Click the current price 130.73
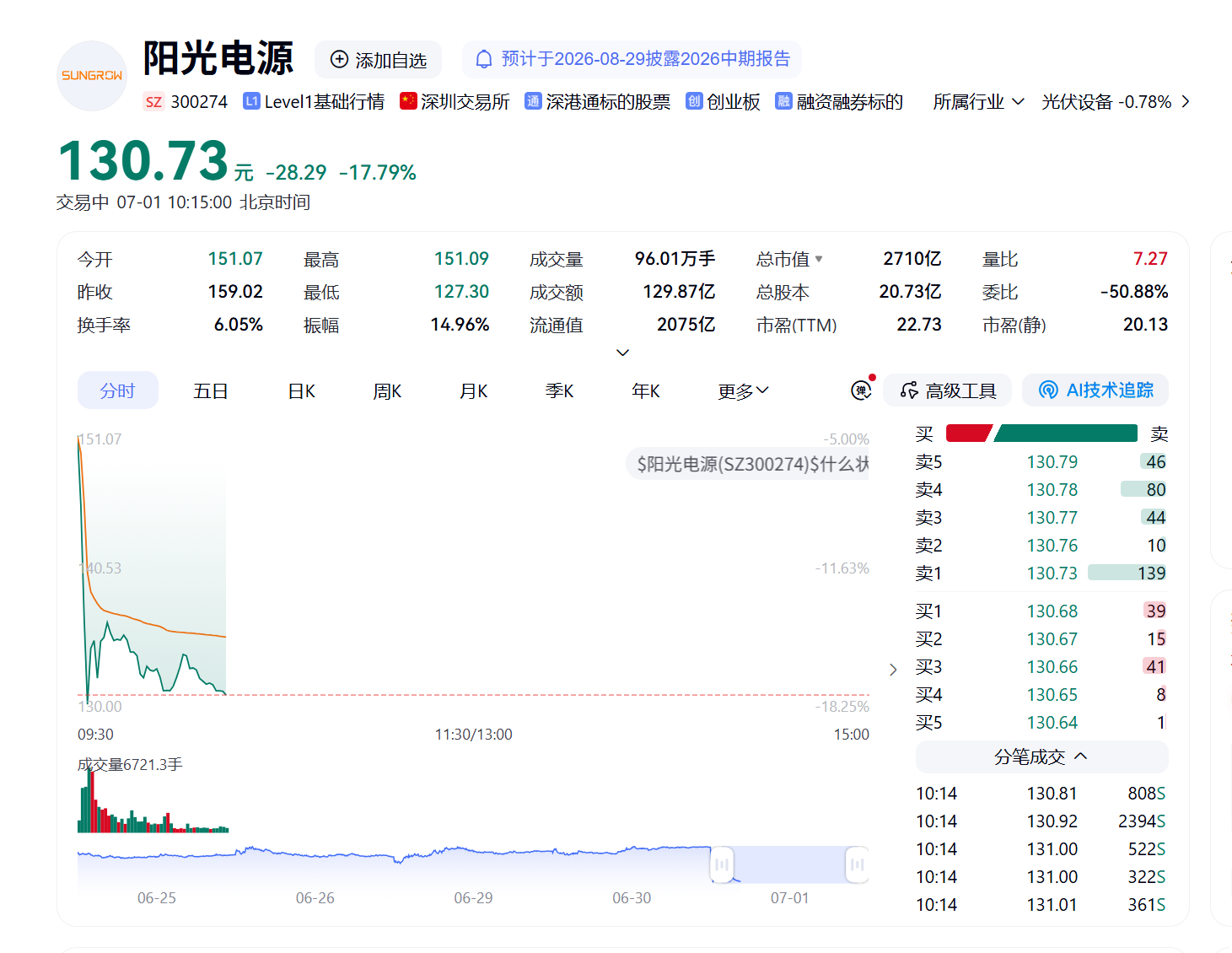1232x953 pixels. click(143, 161)
